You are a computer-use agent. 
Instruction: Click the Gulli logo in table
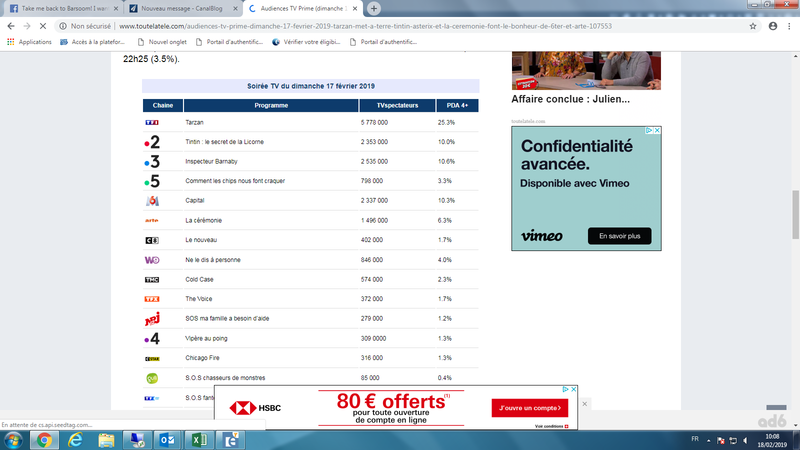point(152,378)
